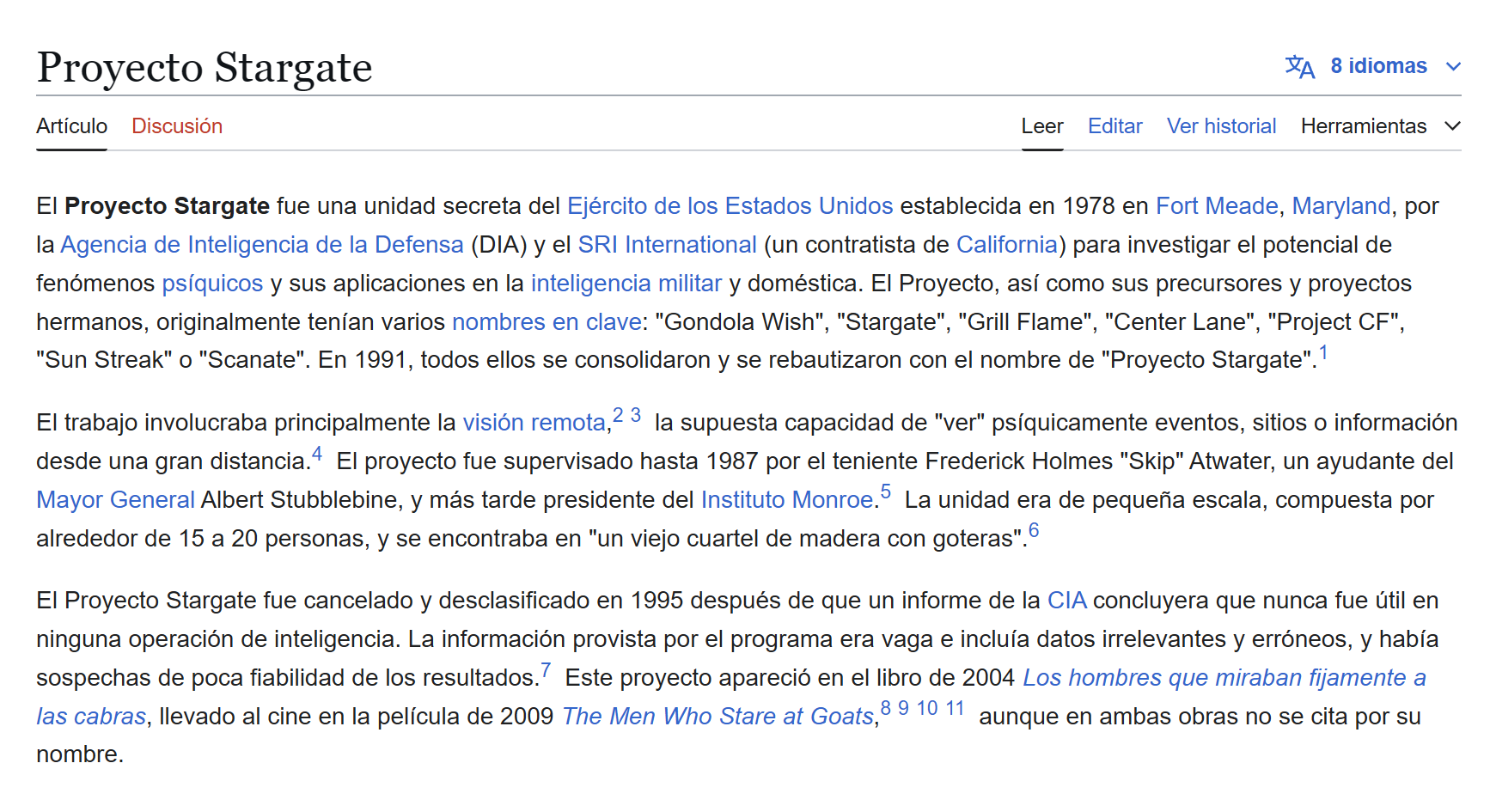Follow the Instituto Monroe link
The width and height of the screenshot is (1490, 812).
click(x=787, y=500)
